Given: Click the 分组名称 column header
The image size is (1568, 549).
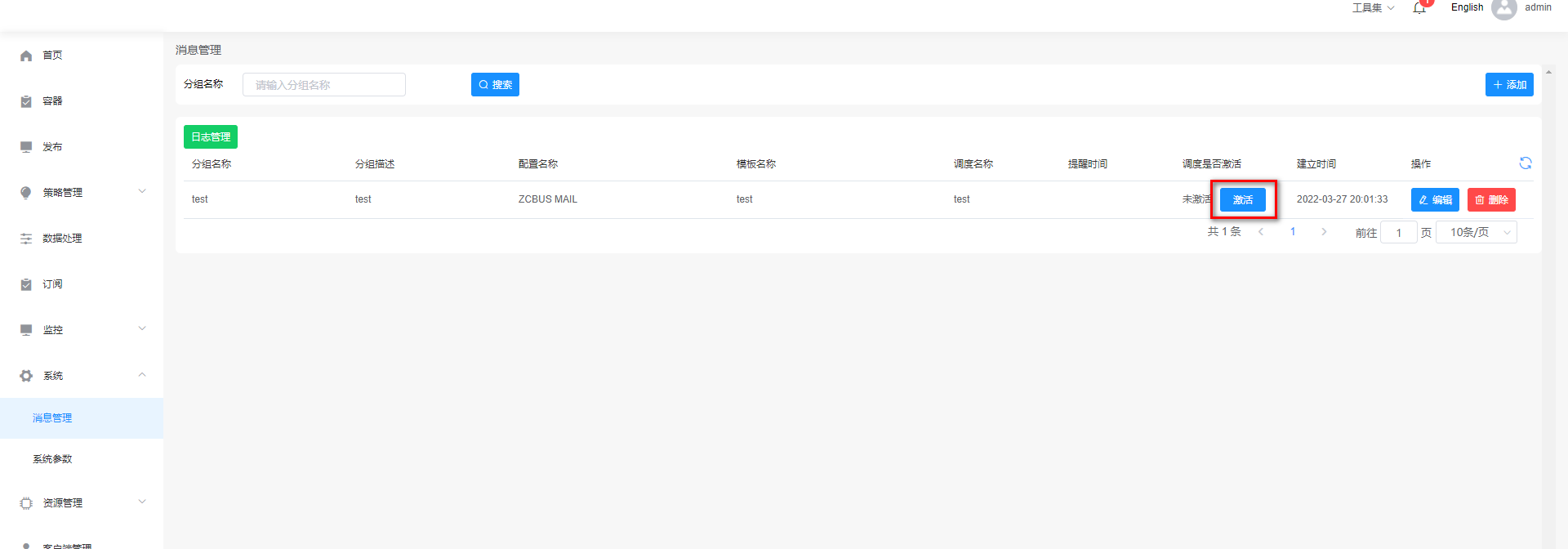Looking at the screenshot, I should [212, 164].
